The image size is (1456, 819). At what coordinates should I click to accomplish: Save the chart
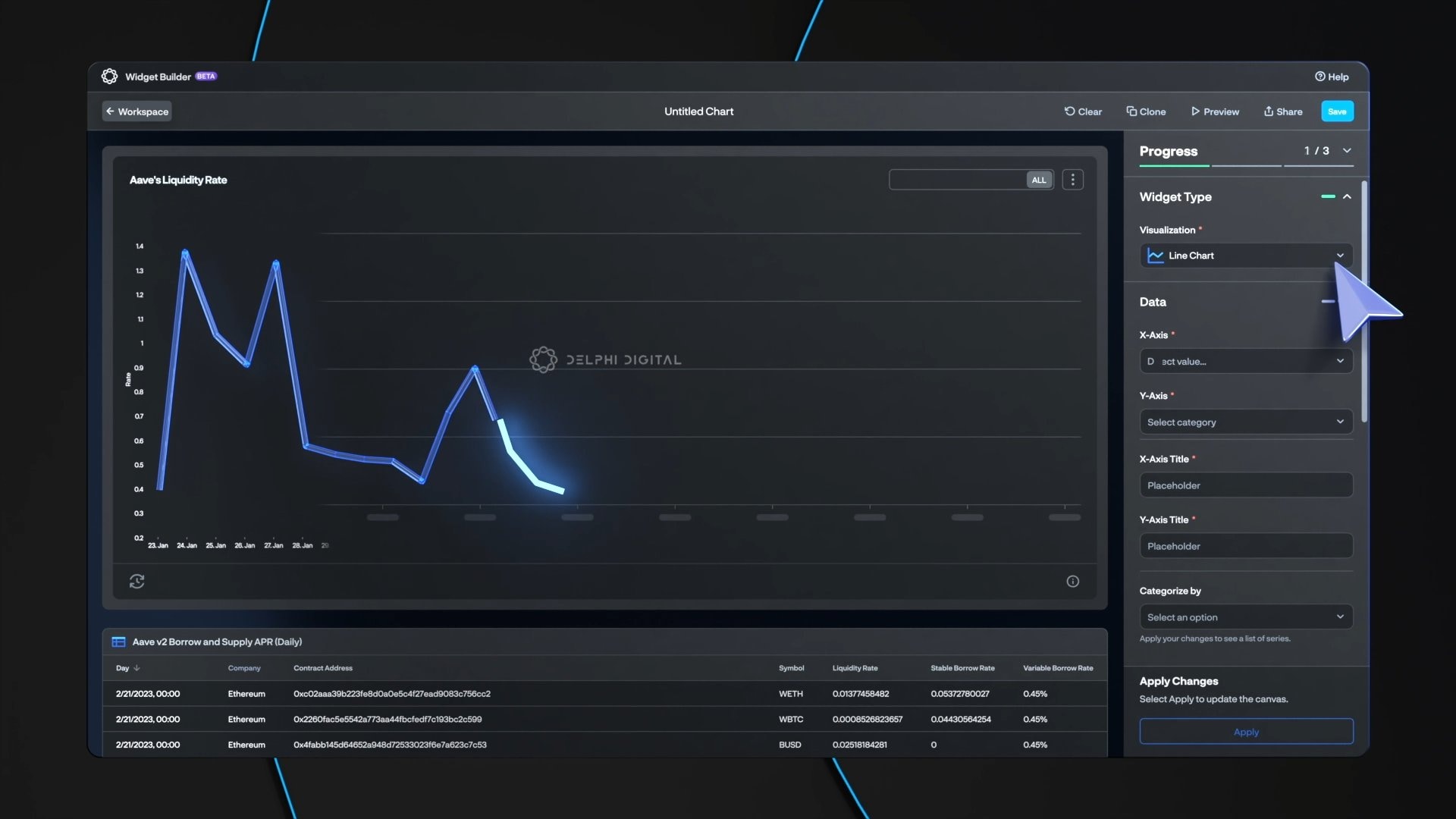point(1337,111)
